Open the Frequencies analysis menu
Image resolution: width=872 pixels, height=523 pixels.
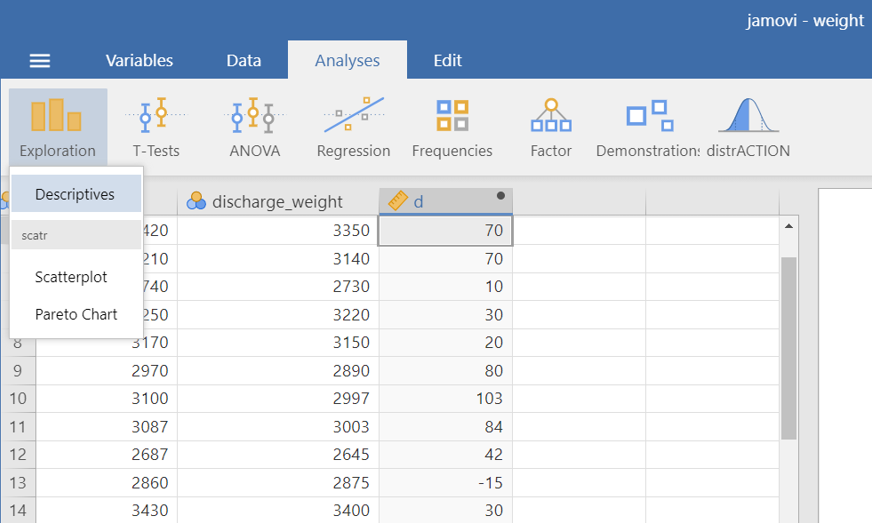point(452,126)
